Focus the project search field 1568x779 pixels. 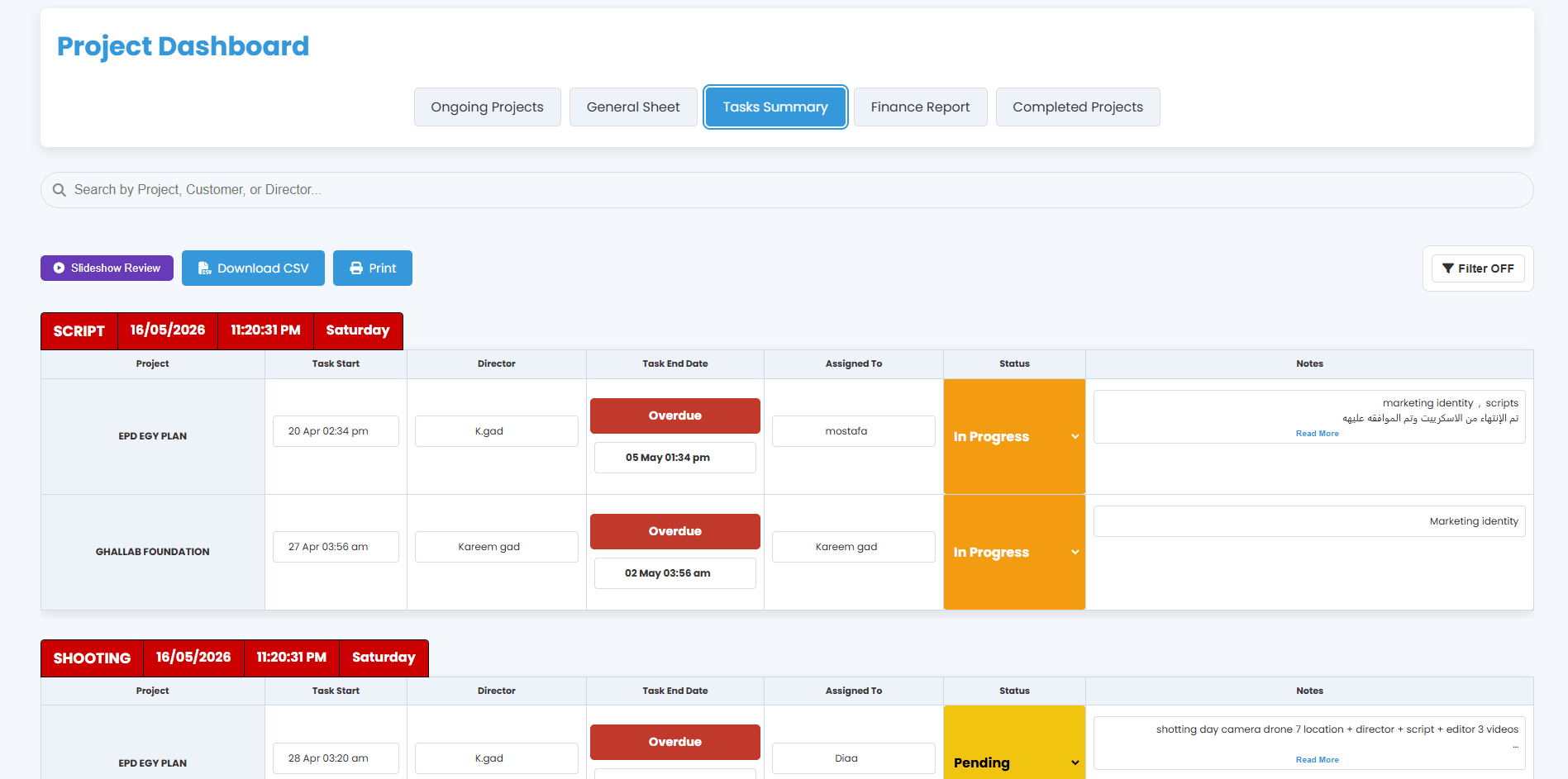787,190
